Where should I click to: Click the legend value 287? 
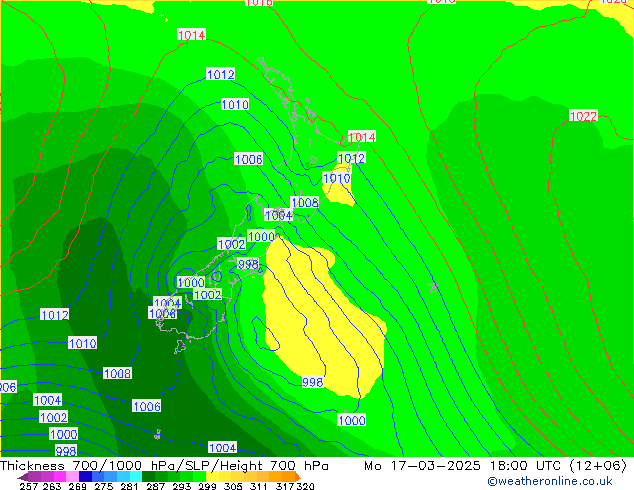[x=155, y=486]
